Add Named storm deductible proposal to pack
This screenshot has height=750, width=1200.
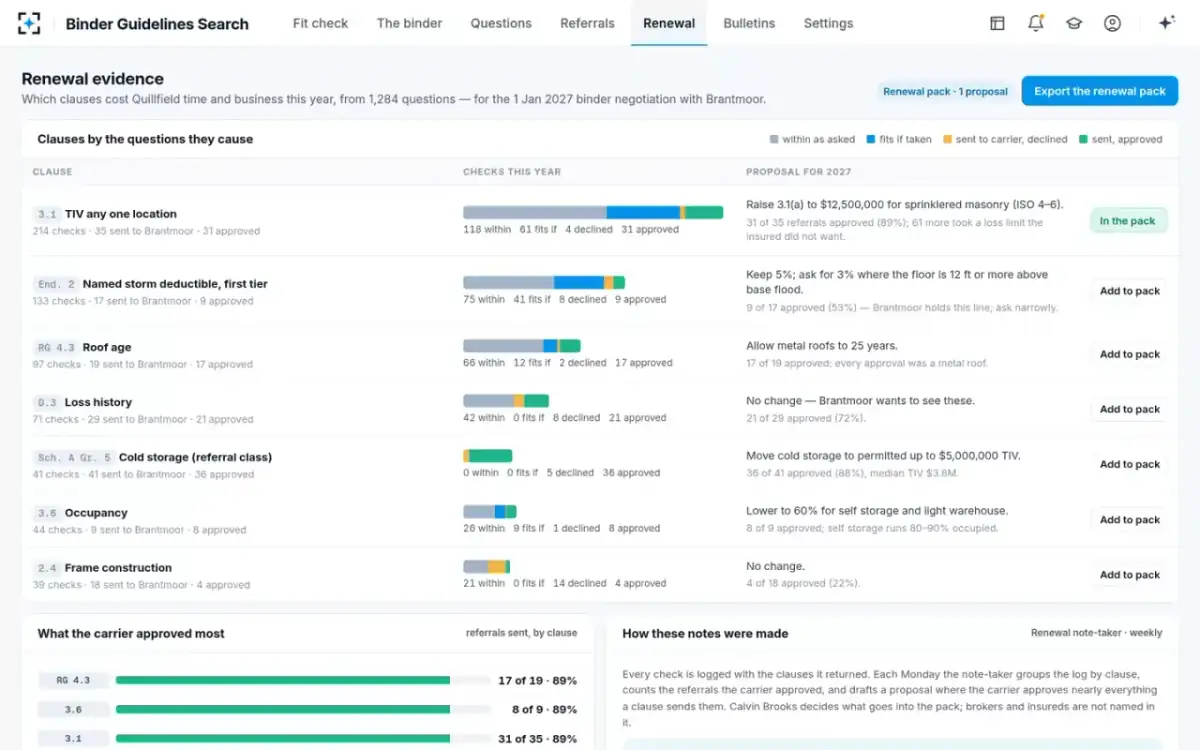tap(1129, 291)
